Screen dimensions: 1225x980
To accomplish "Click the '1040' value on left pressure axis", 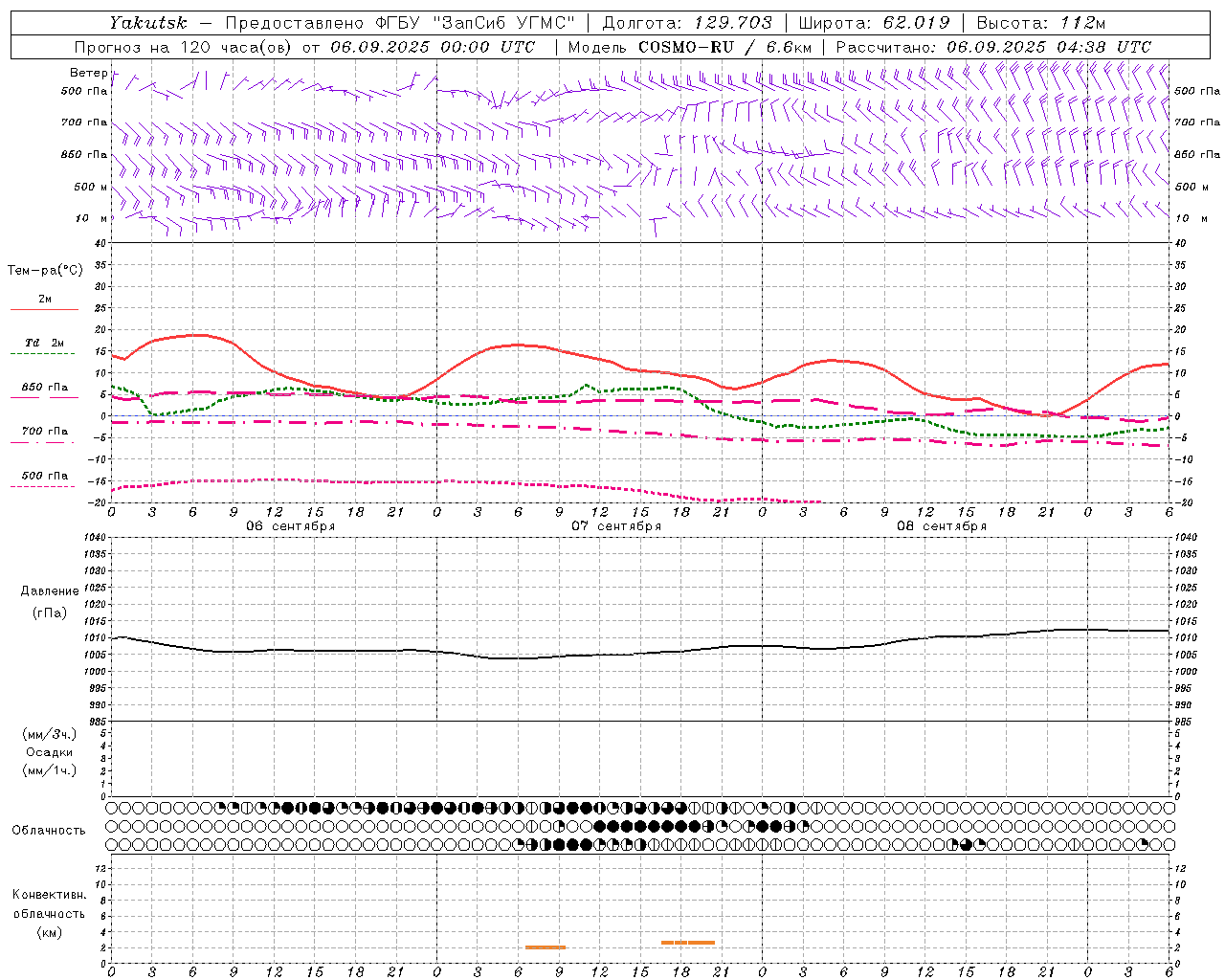I will click(93, 538).
